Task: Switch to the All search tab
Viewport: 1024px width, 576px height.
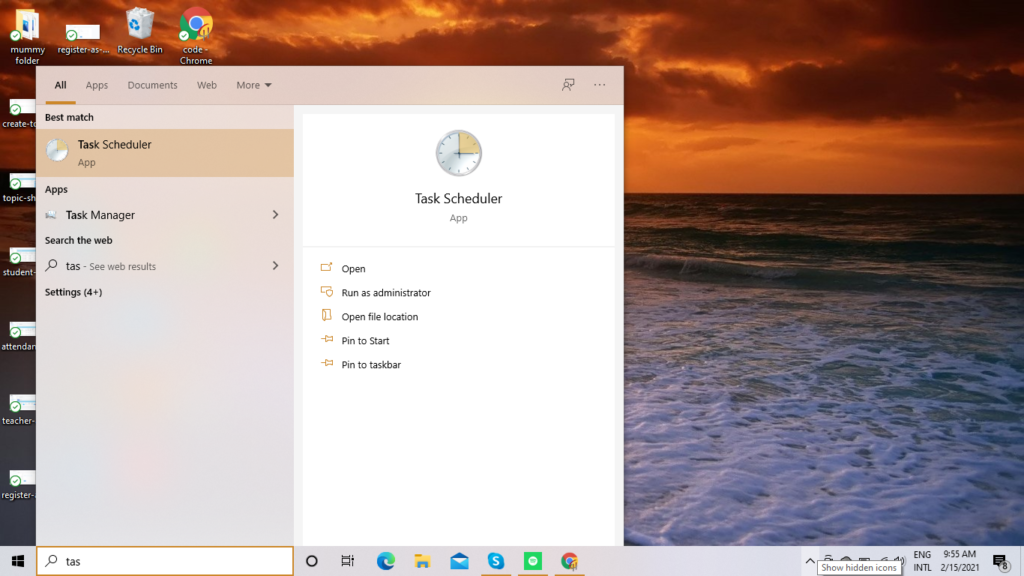Action: 60,85
